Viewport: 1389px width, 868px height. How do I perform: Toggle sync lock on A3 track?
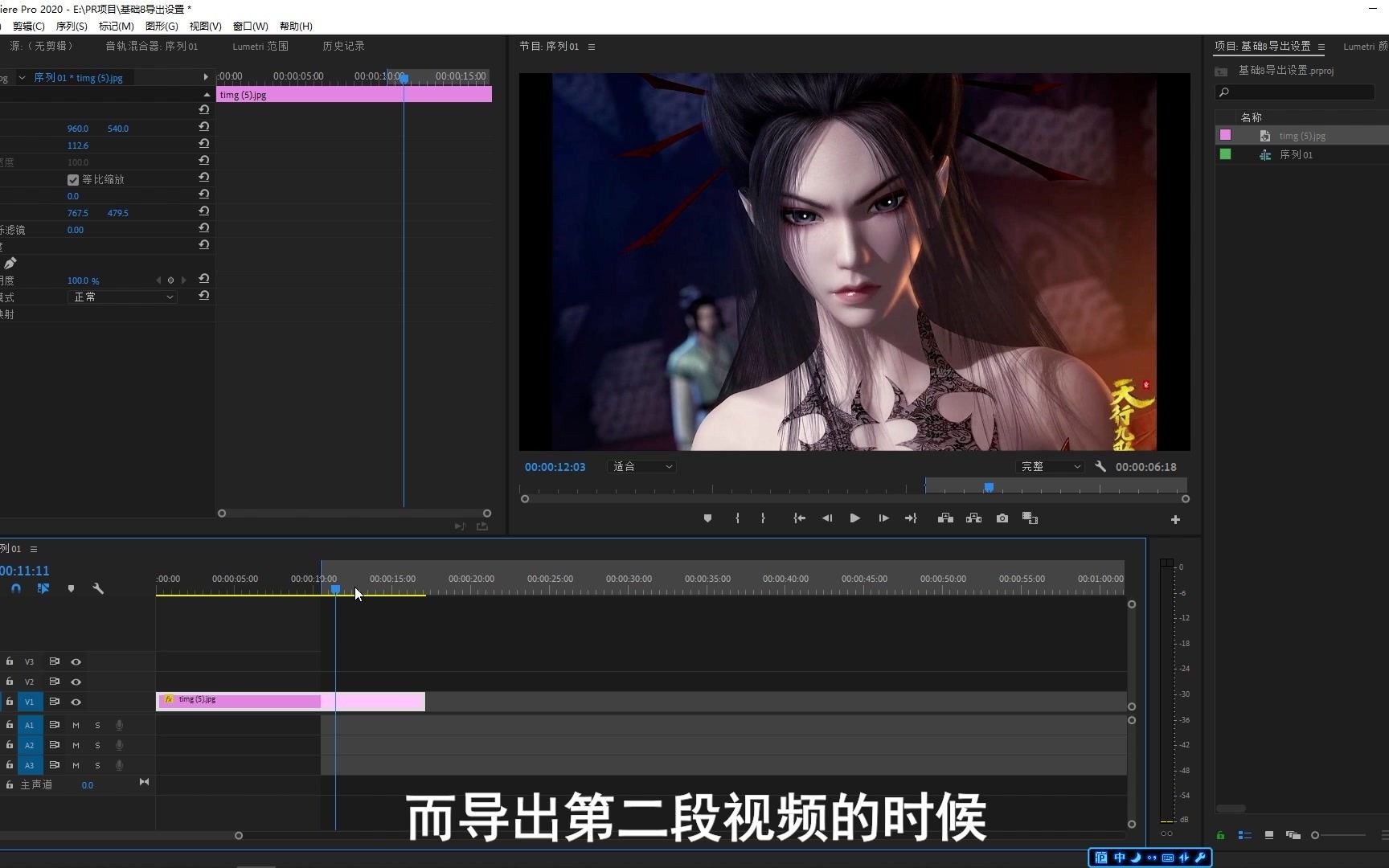tap(55, 765)
